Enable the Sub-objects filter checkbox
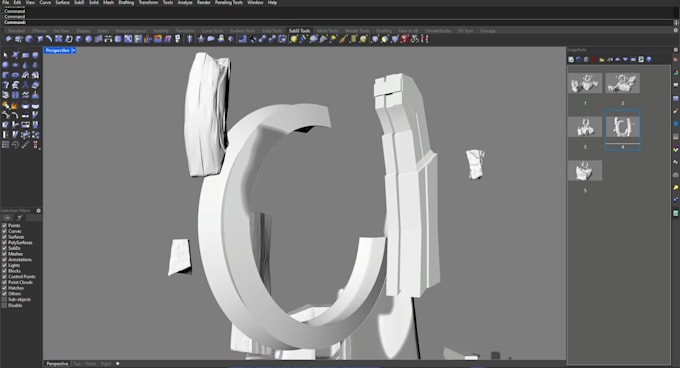This screenshot has width=680, height=368. (4, 300)
